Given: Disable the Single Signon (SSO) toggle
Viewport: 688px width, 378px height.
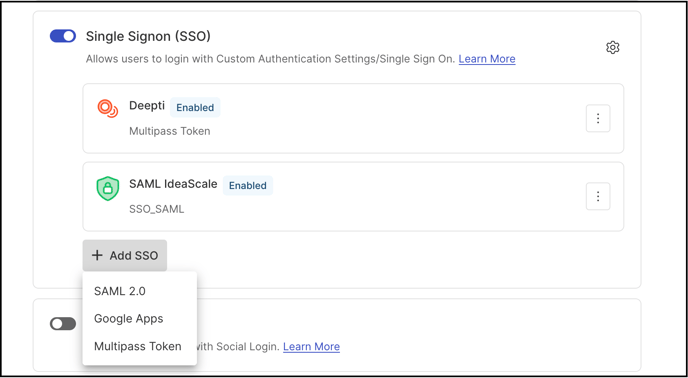Looking at the screenshot, I should (x=63, y=36).
